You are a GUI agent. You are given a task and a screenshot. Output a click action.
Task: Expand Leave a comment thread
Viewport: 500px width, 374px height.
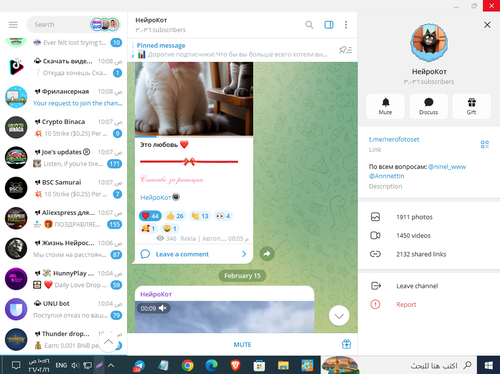[x=194, y=254]
